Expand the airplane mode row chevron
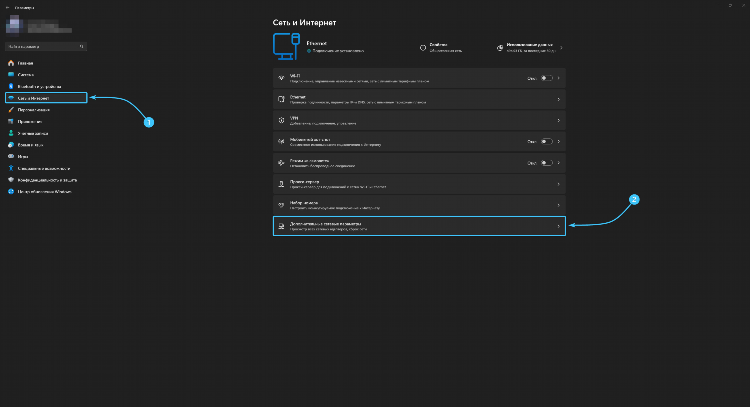 click(x=559, y=163)
